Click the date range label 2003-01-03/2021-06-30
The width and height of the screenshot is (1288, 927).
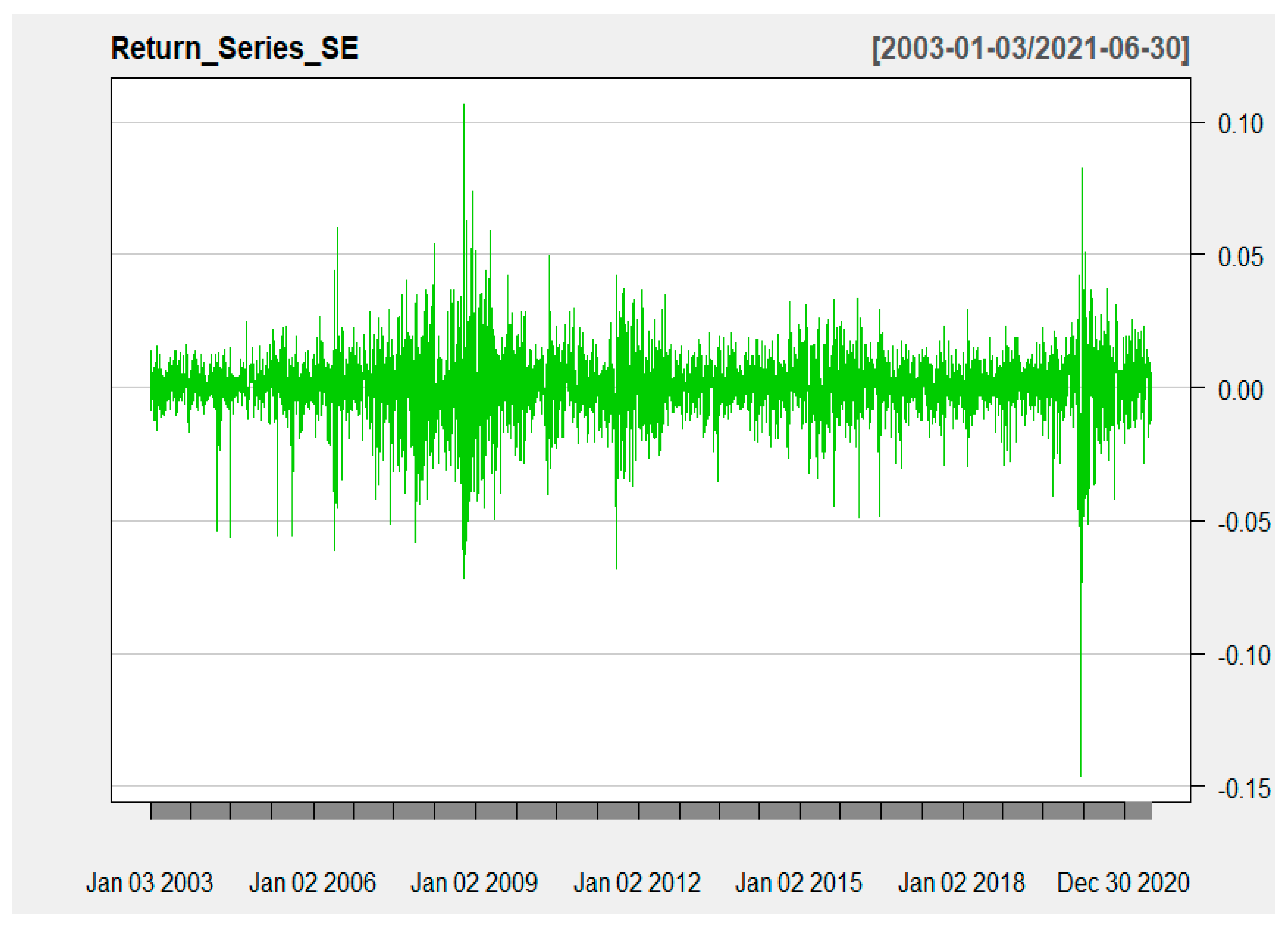click(1030, 48)
